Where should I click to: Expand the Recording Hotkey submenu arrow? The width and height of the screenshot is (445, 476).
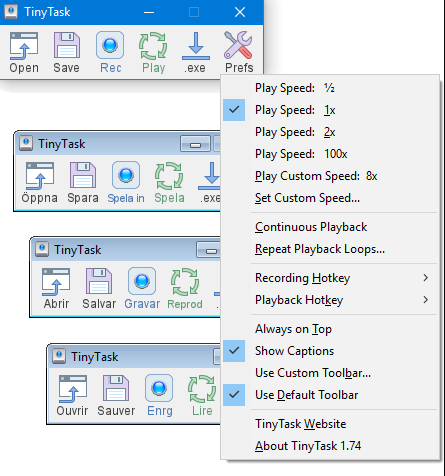pos(426,278)
